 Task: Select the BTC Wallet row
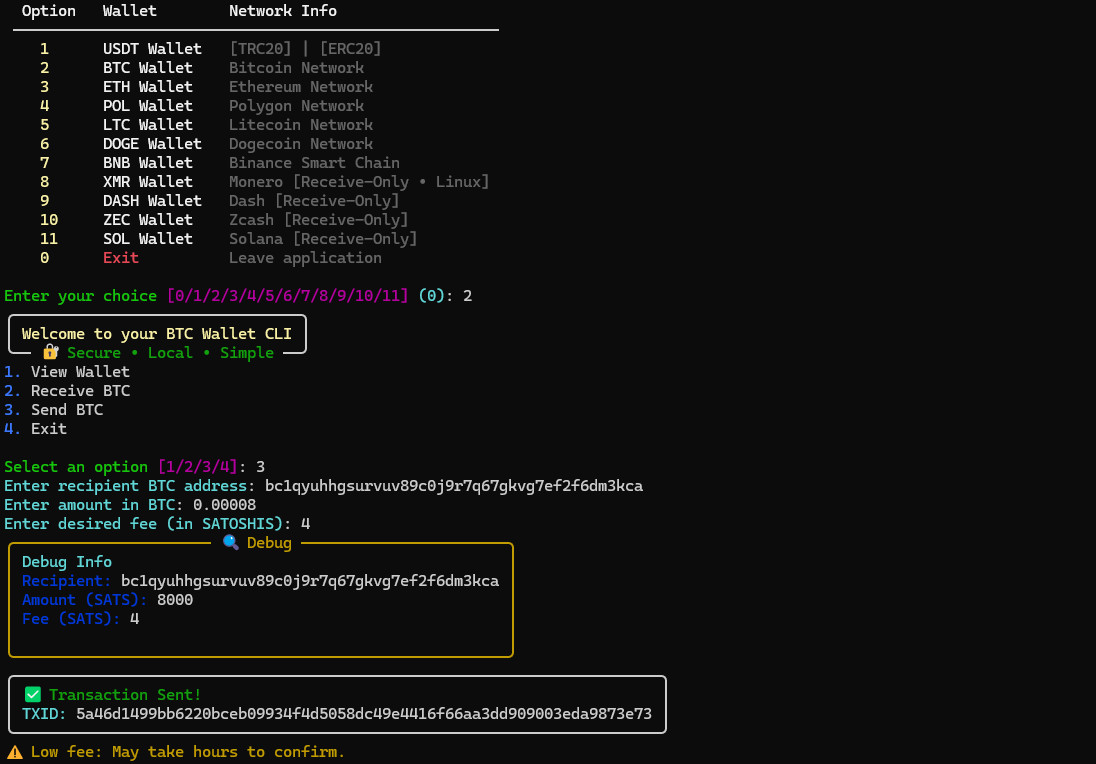coord(147,68)
